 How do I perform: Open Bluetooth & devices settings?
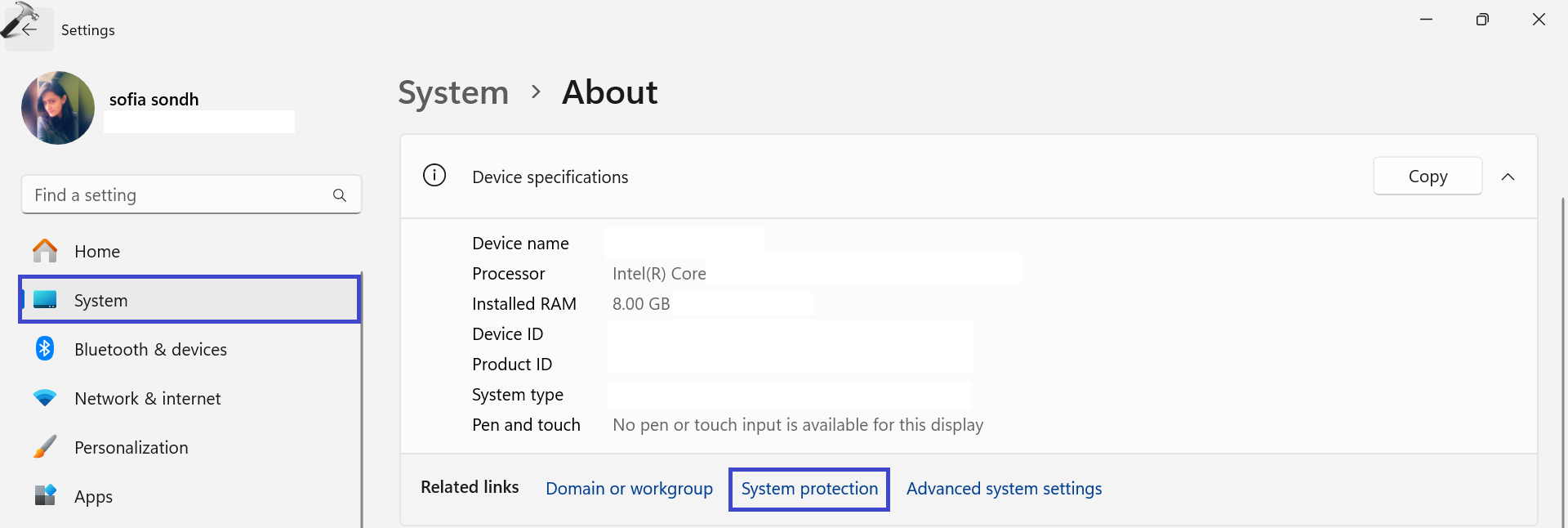150,350
